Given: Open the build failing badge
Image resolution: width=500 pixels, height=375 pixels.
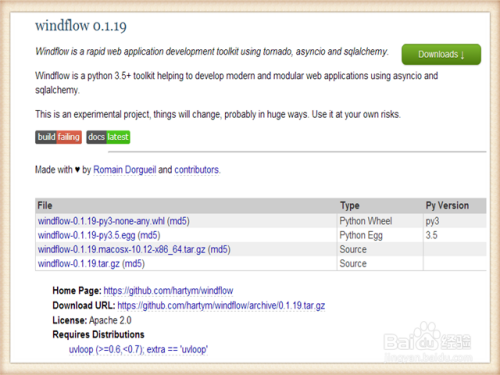Looking at the screenshot, I should point(58,137).
